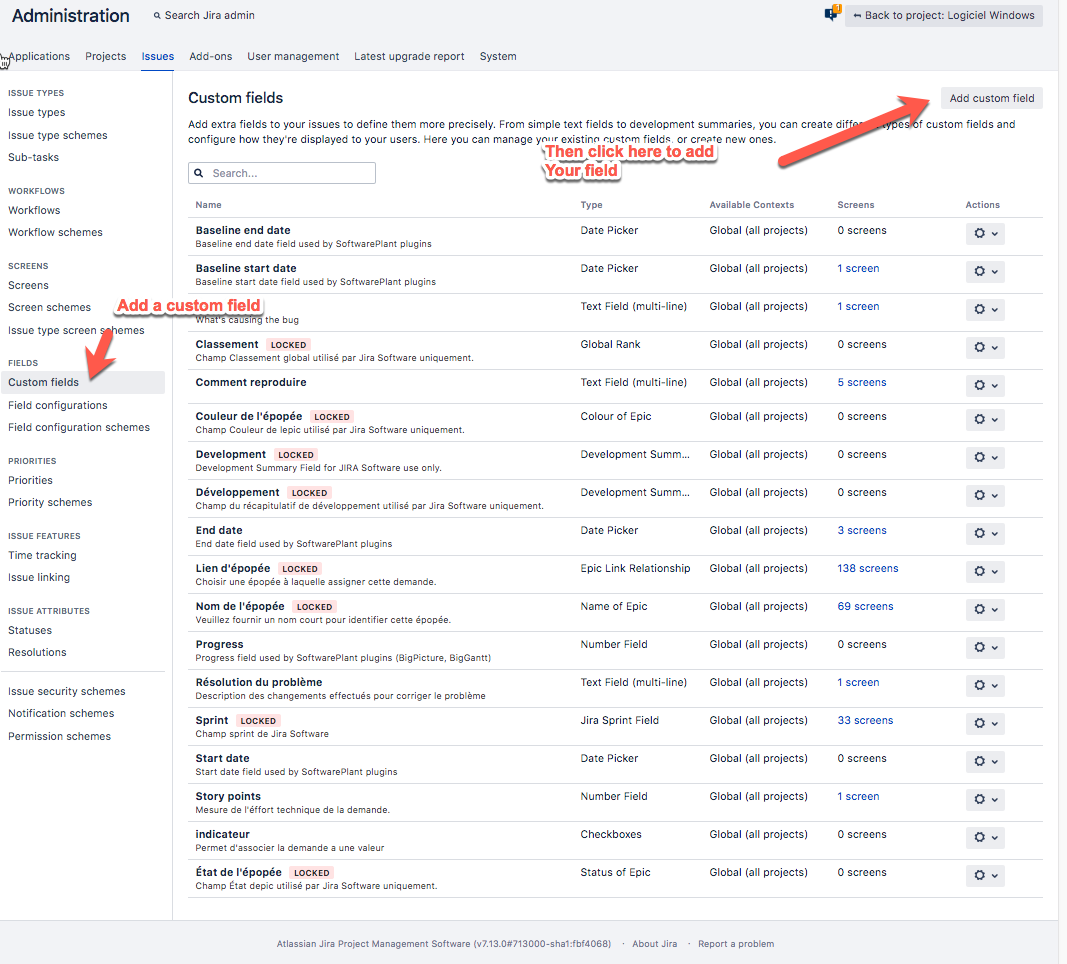The height and width of the screenshot is (964, 1067).
Task: Open gear actions for Classement field
Action: coord(985,347)
